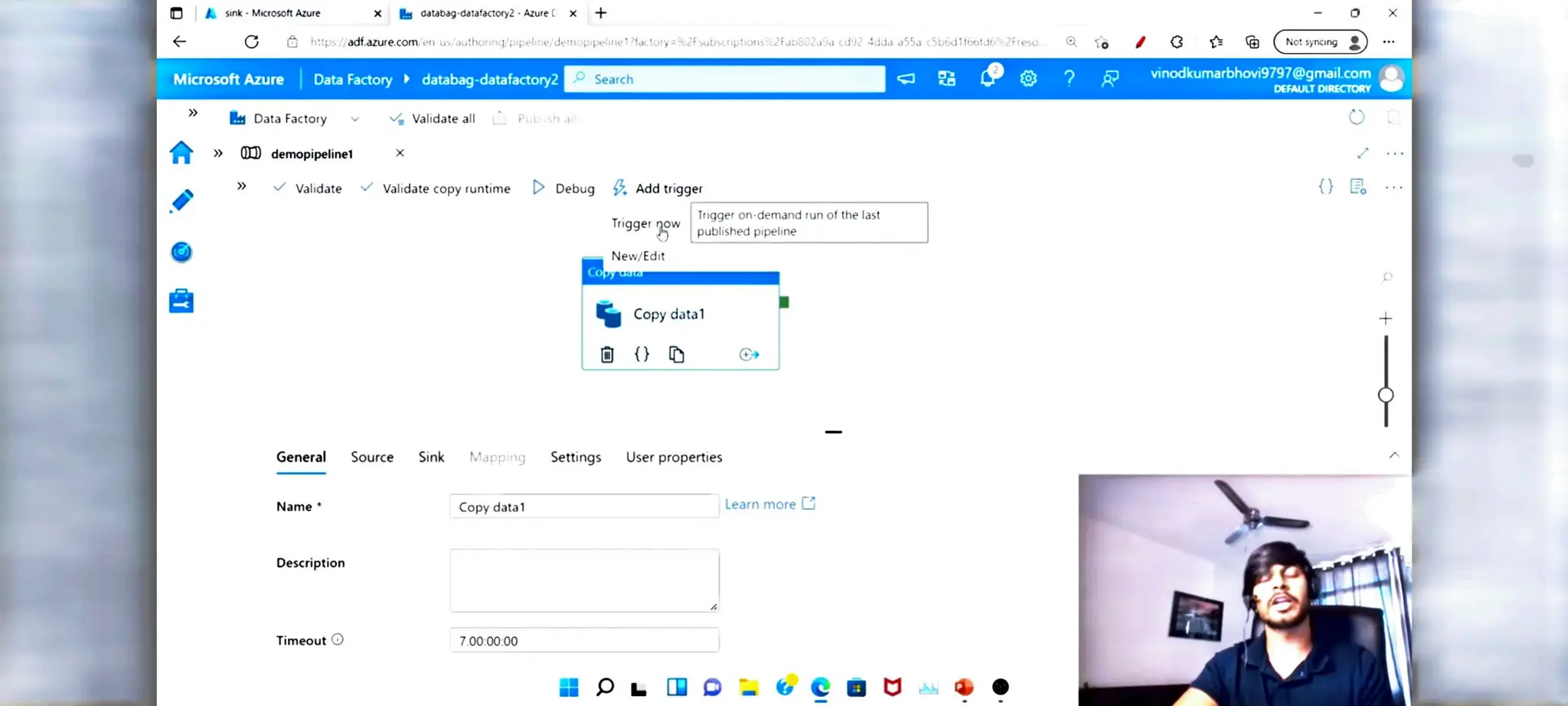The image size is (1568, 706).
Task: Delete the Copy data1 activity
Action: [x=607, y=355]
